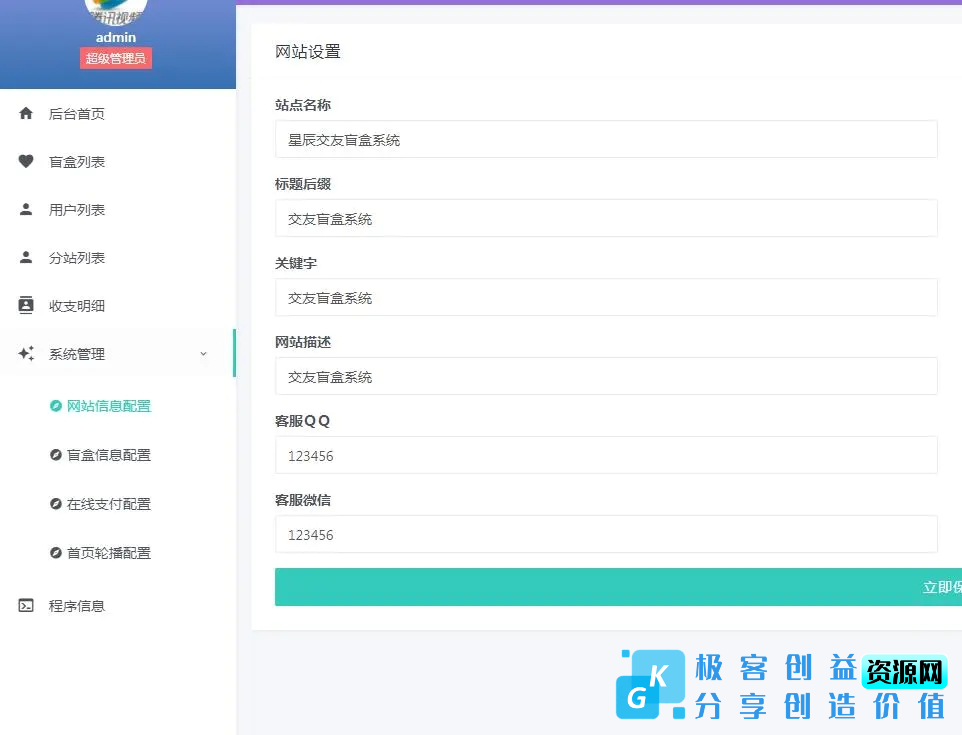Click the contact-book icon for 收支明细

[x=26, y=305]
